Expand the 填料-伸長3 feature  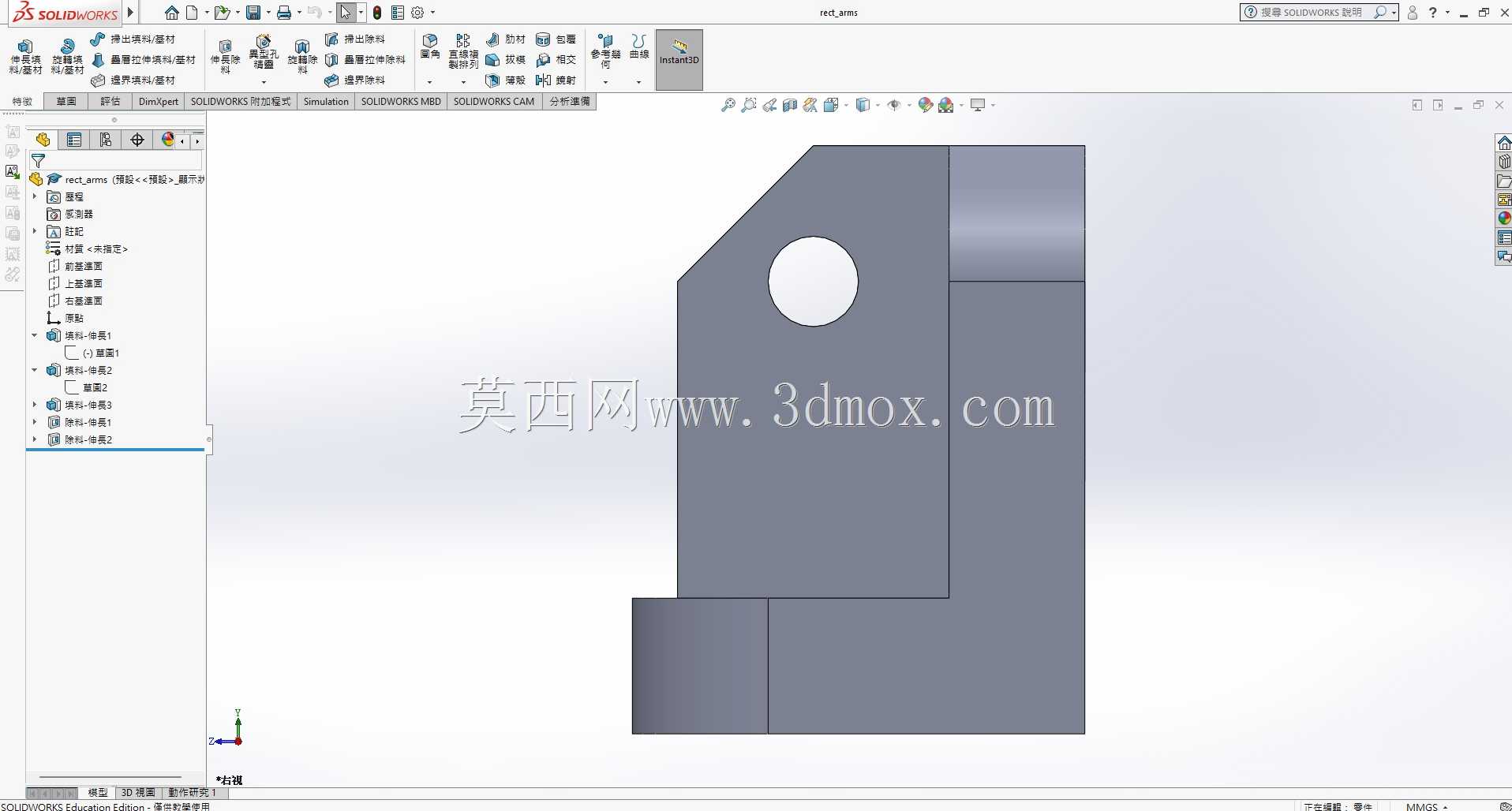pyautogui.click(x=35, y=405)
